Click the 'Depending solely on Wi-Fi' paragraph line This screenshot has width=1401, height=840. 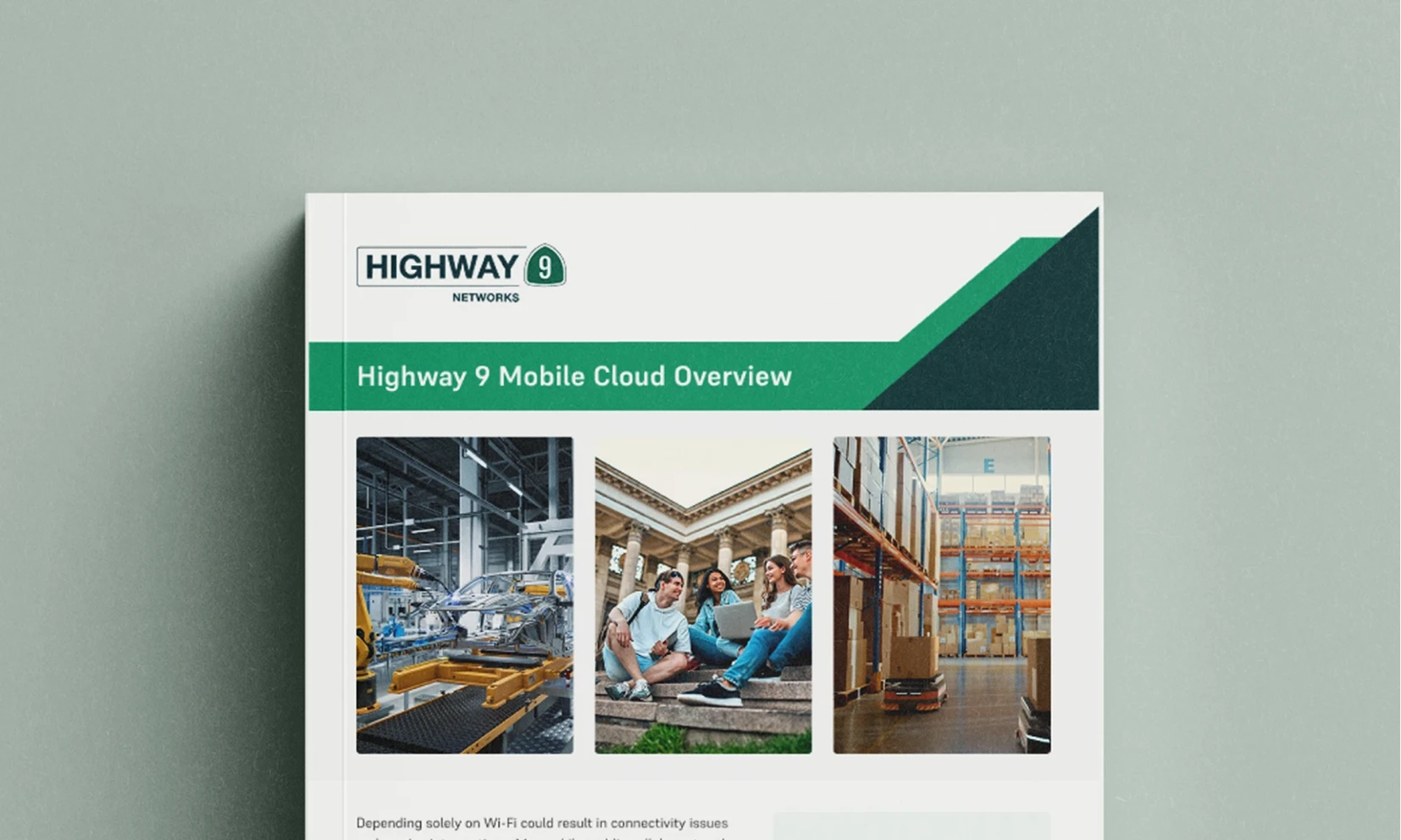(x=542, y=822)
